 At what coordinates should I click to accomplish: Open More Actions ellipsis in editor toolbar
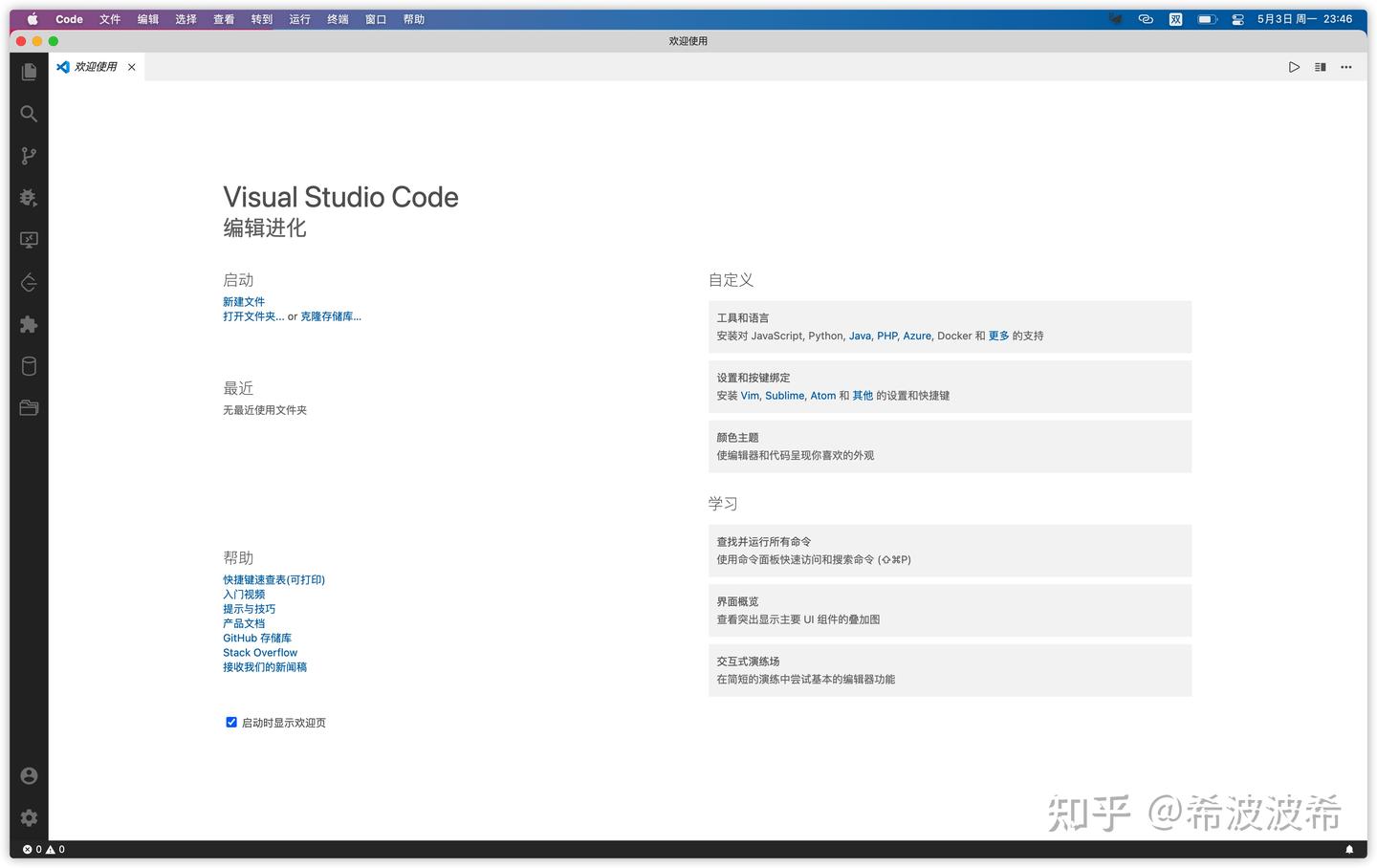click(1345, 67)
